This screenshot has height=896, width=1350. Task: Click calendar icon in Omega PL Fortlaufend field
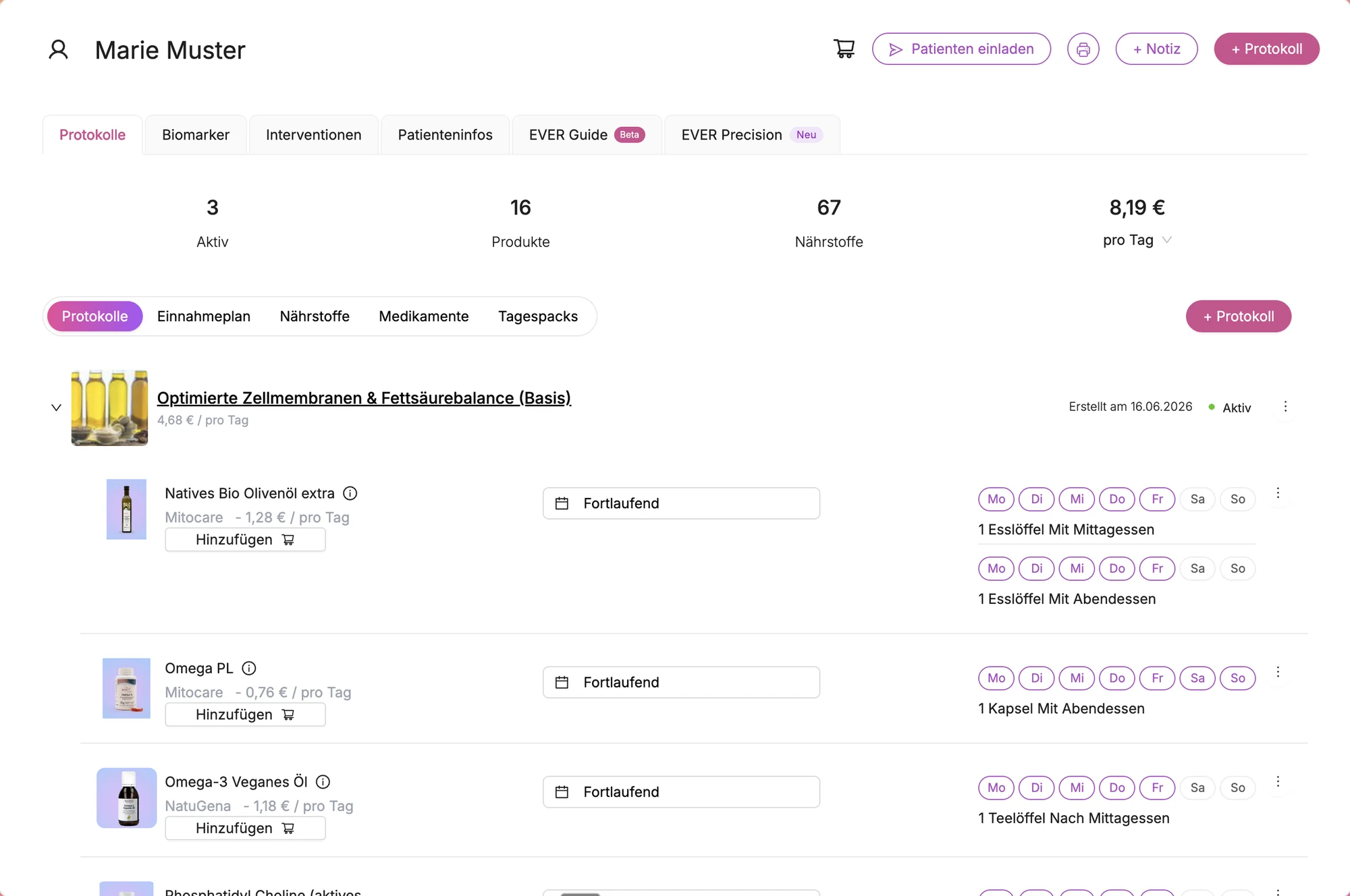pos(562,682)
